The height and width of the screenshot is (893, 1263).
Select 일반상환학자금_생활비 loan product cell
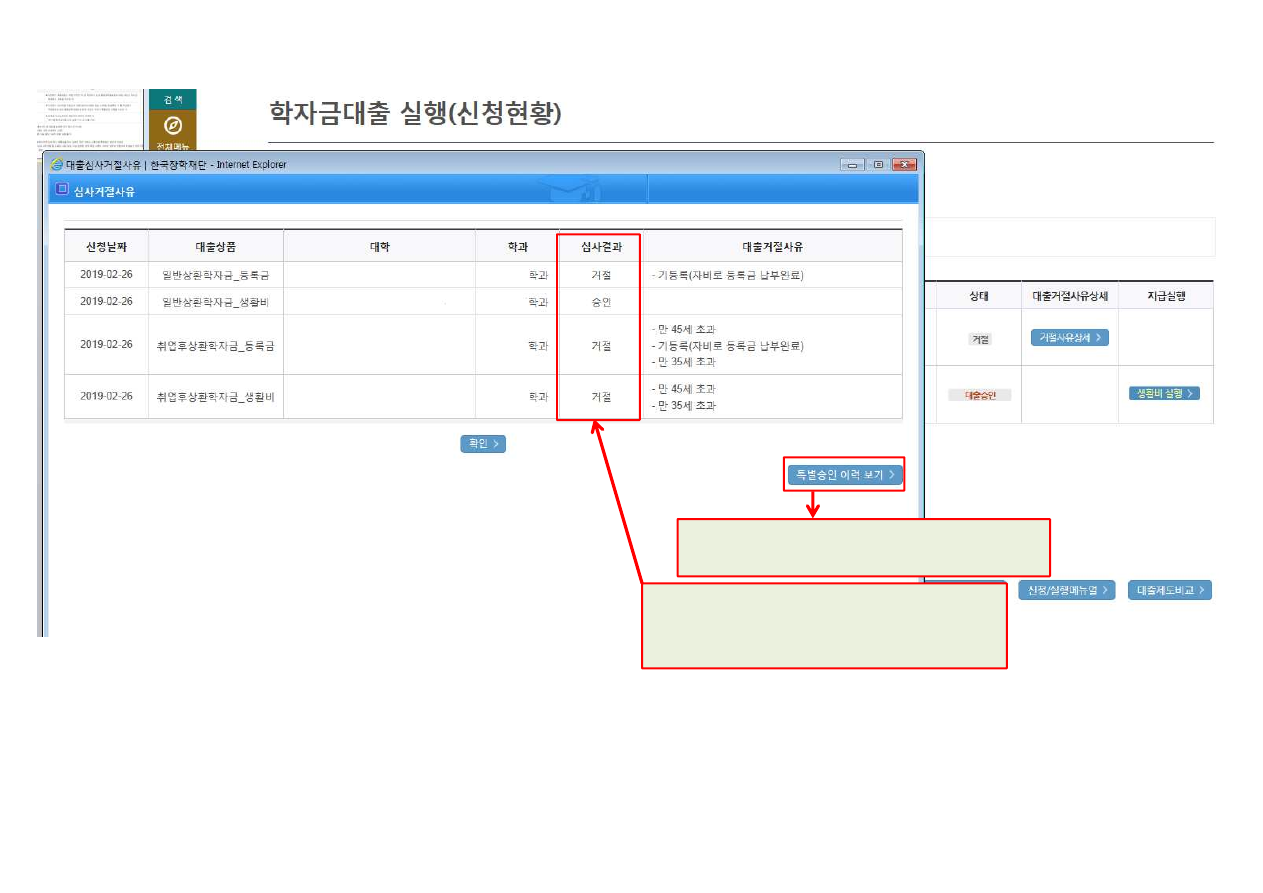point(216,301)
